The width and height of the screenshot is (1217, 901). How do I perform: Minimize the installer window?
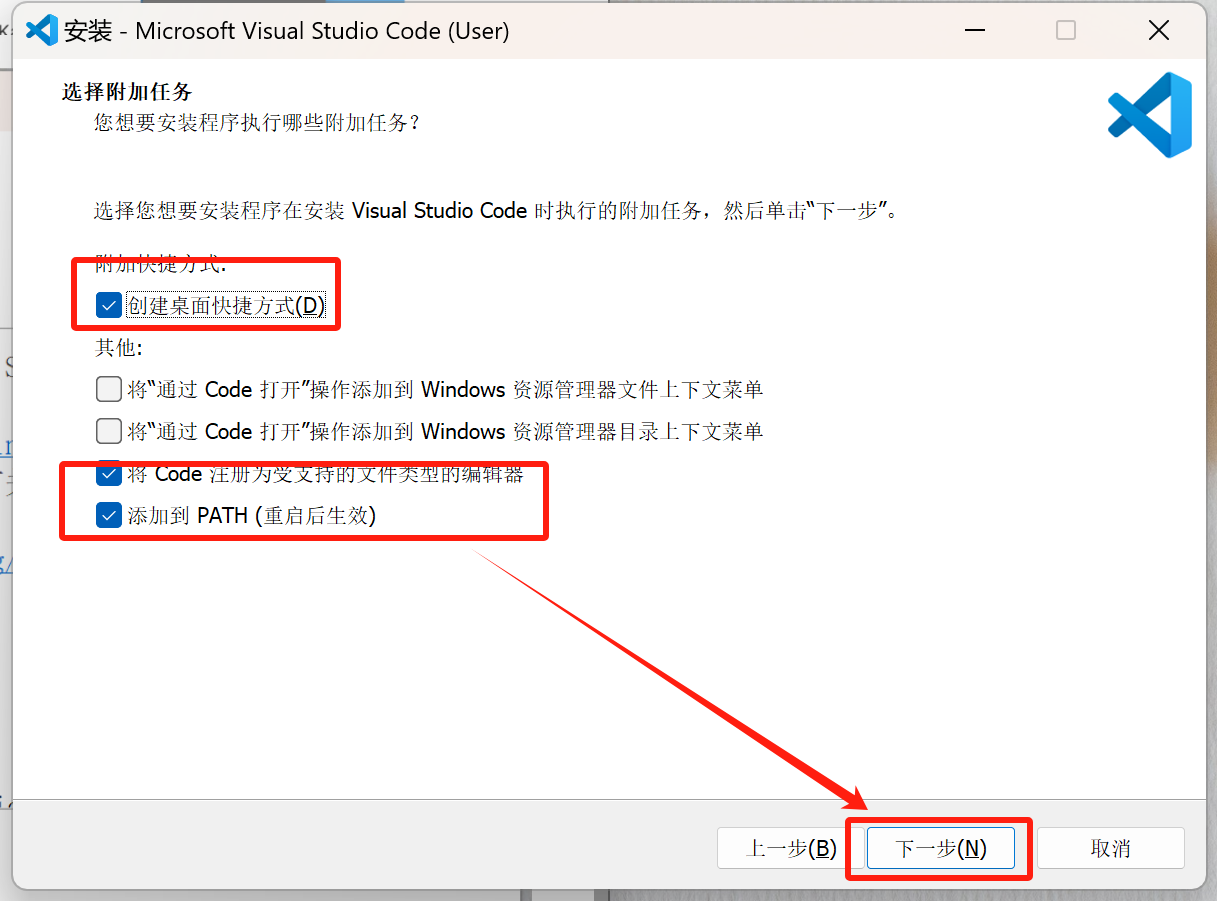973,31
